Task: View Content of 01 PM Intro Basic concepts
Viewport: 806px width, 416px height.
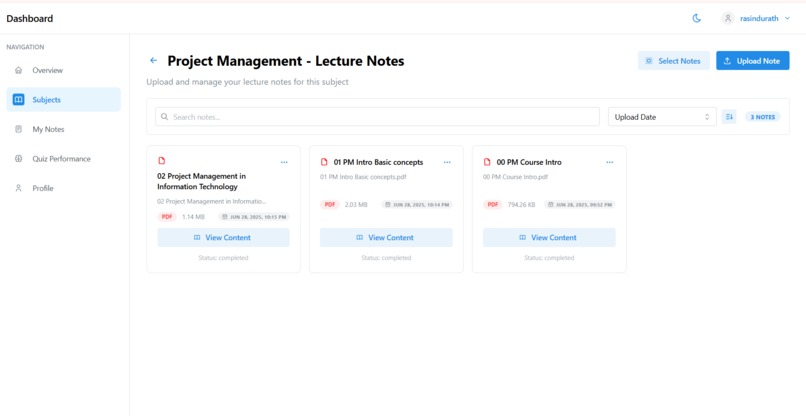Action: 386,238
